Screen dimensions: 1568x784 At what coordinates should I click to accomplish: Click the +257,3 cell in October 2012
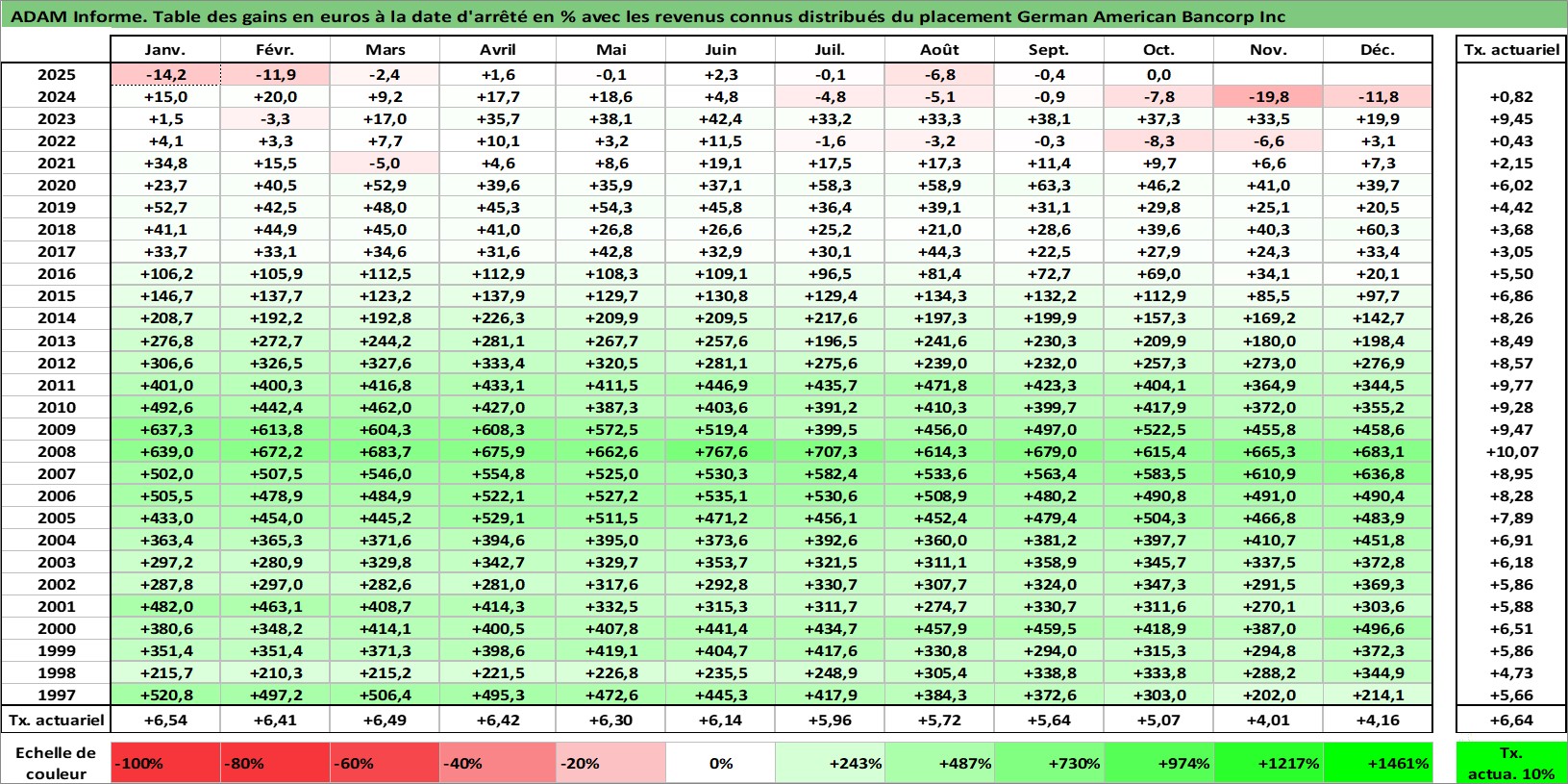click(x=1158, y=363)
